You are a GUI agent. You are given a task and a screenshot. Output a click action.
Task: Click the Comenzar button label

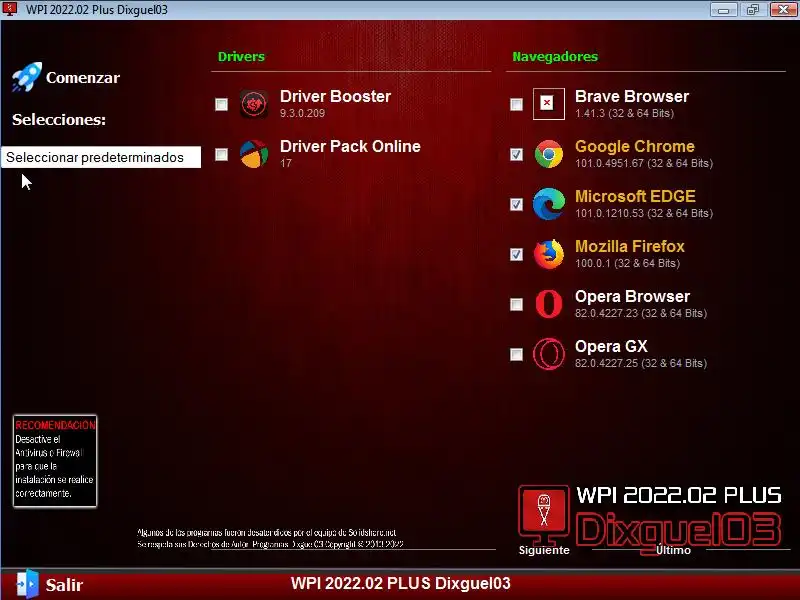coord(83,78)
